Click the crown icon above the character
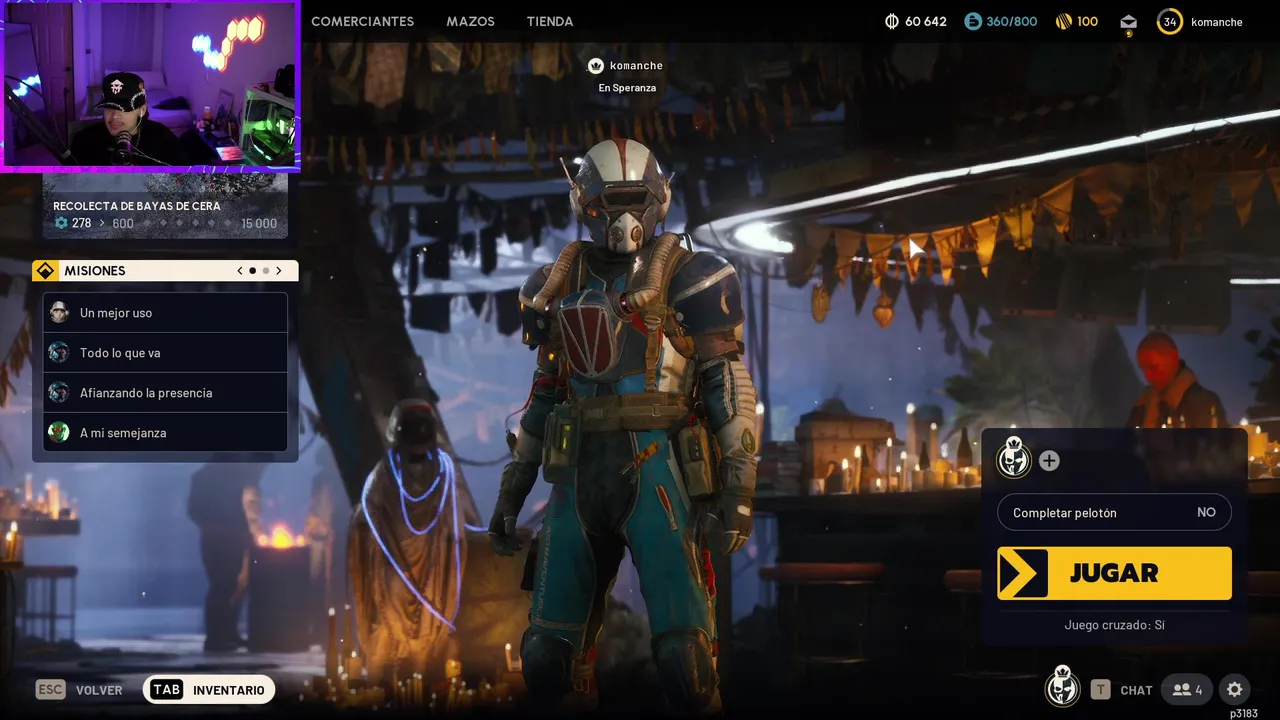 pyautogui.click(x=596, y=66)
